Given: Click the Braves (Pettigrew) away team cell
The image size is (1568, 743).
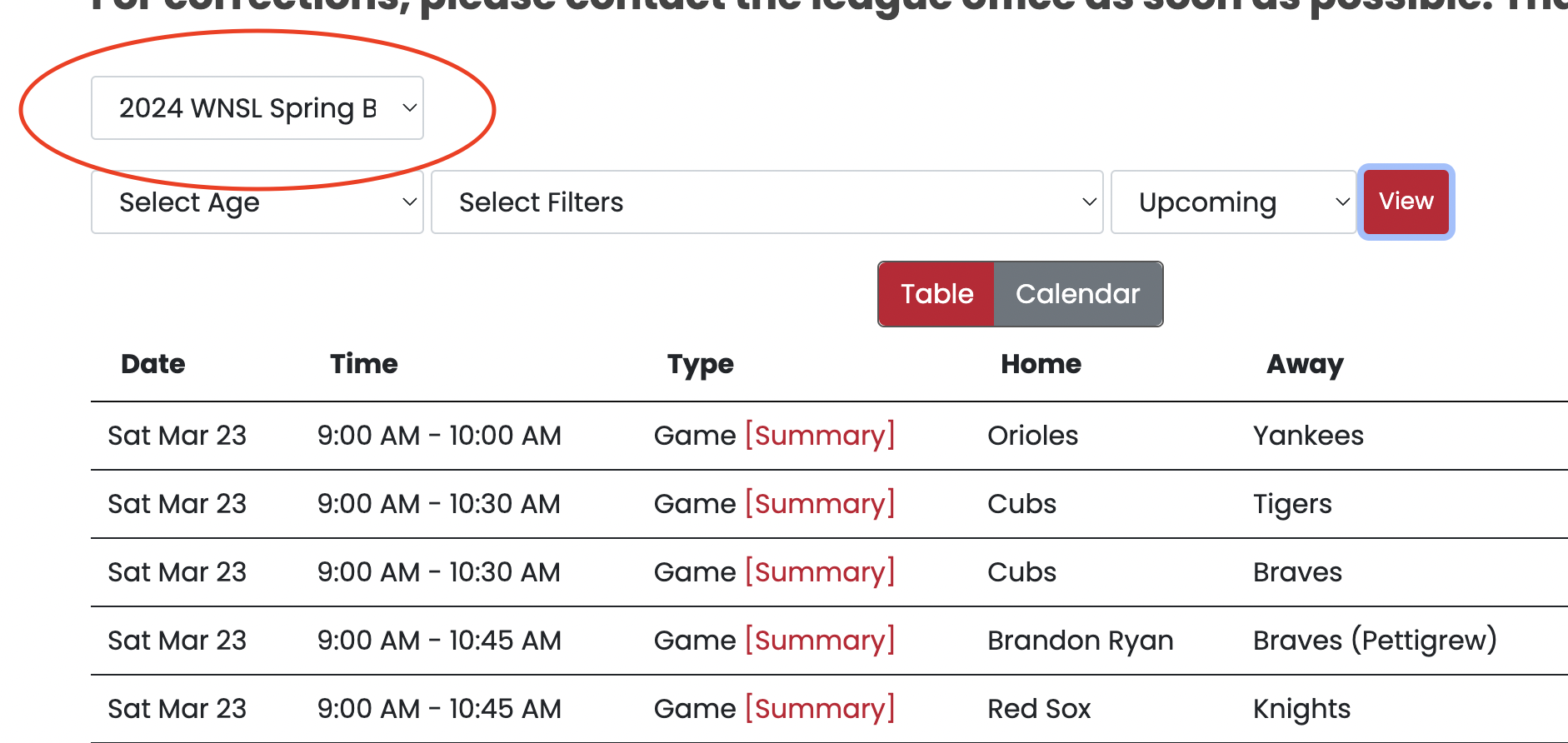Looking at the screenshot, I should [x=1375, y=641].
